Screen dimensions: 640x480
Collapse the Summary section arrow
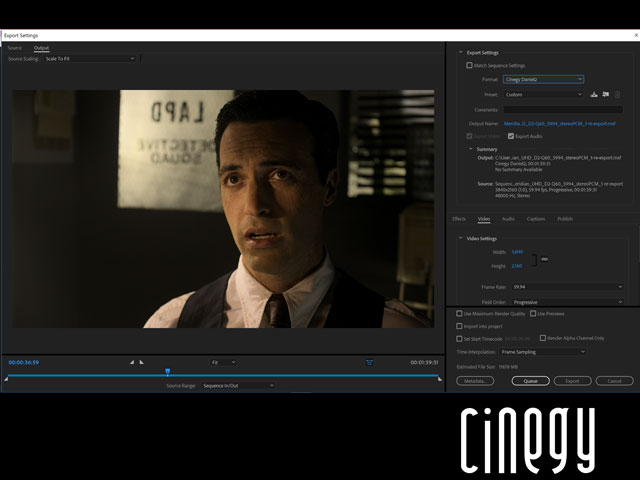471,149
